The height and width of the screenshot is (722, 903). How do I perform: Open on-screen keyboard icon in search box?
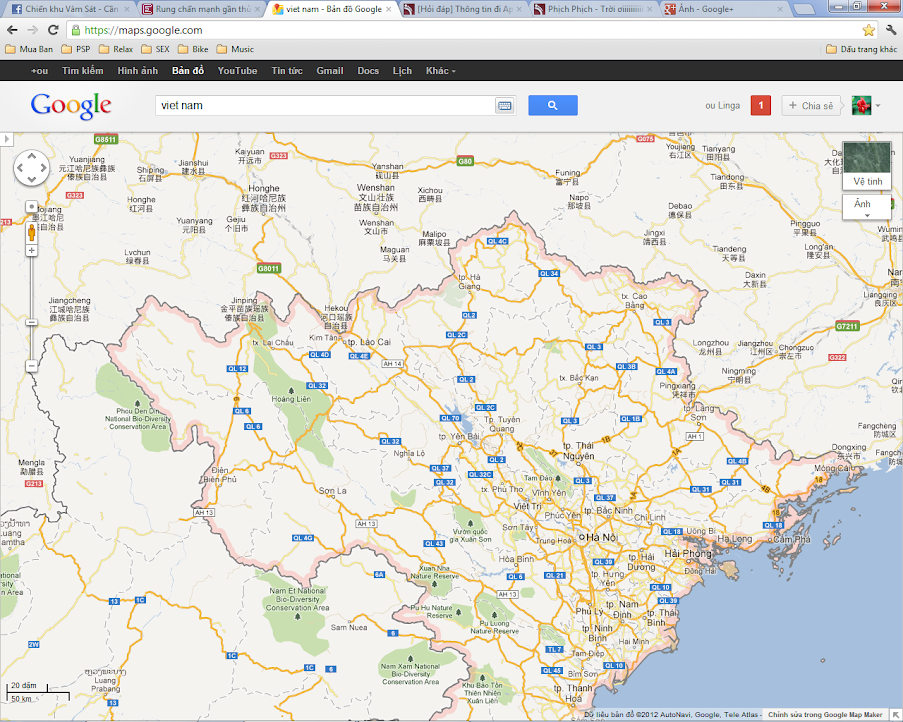click(504, 105)
